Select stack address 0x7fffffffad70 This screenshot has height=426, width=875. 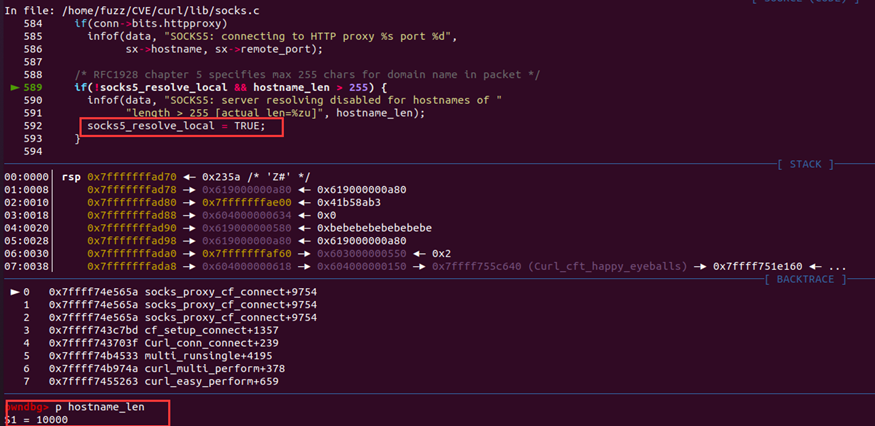coord(130,177)
